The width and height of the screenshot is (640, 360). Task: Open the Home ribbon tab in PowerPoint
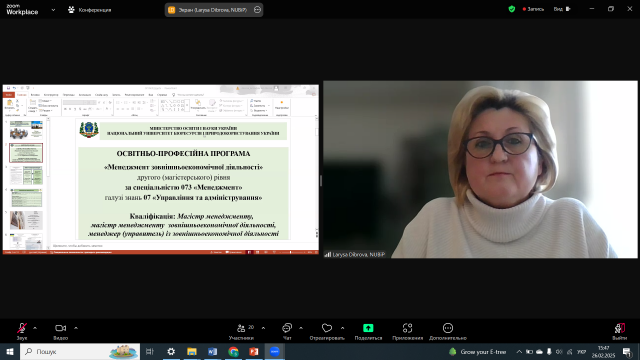click(x=21, y=95)
